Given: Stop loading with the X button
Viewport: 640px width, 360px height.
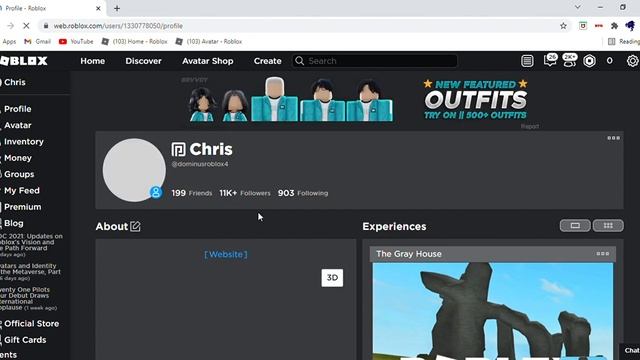Looking at the screenshot, I should click(x=26, y=26).
